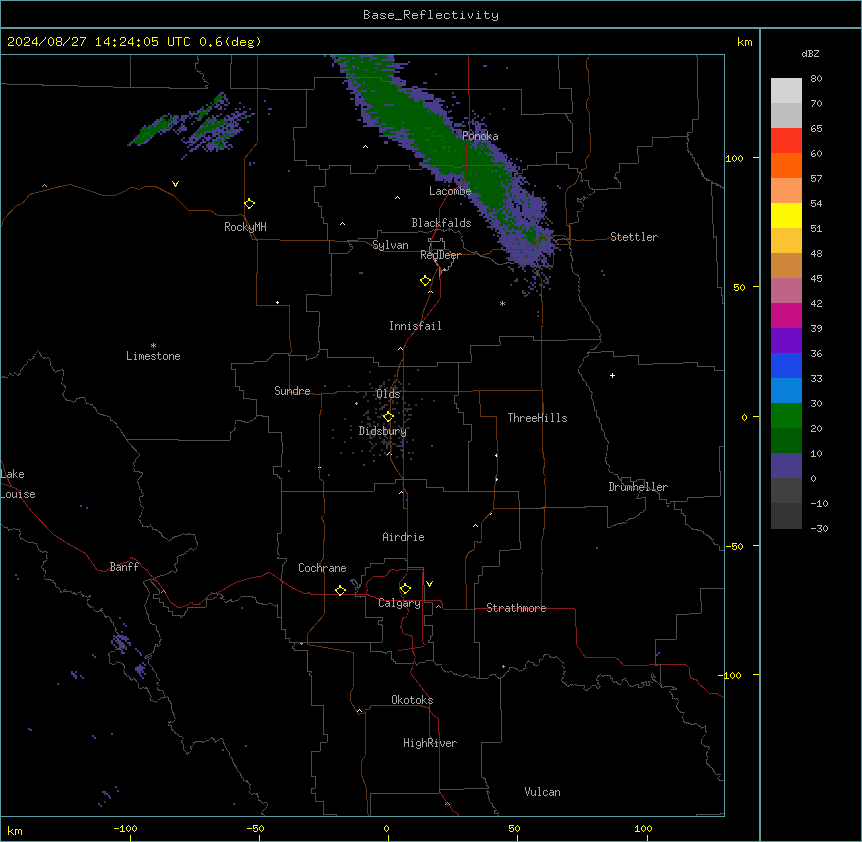Select the purple swatch between 39 and 36
862x842 pixels.
coord(786,340)
